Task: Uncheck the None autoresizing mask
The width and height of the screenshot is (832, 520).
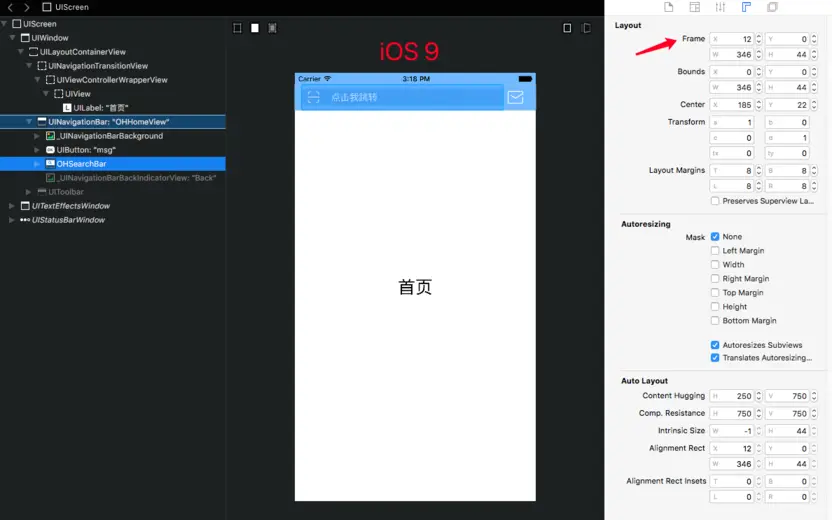Action: [x=715, y=237]
